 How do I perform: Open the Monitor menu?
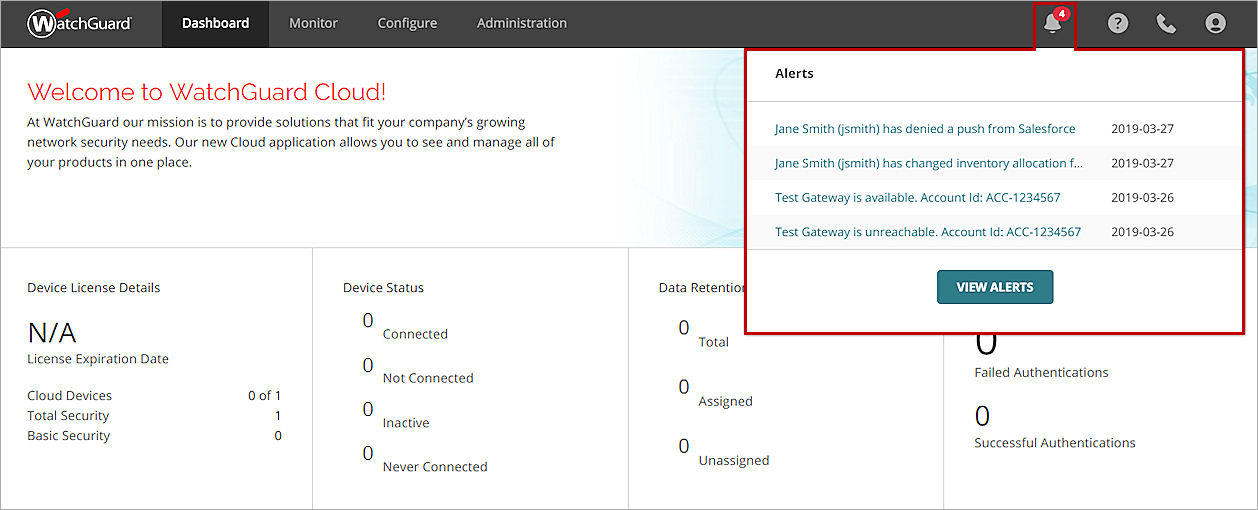(313, 23)
